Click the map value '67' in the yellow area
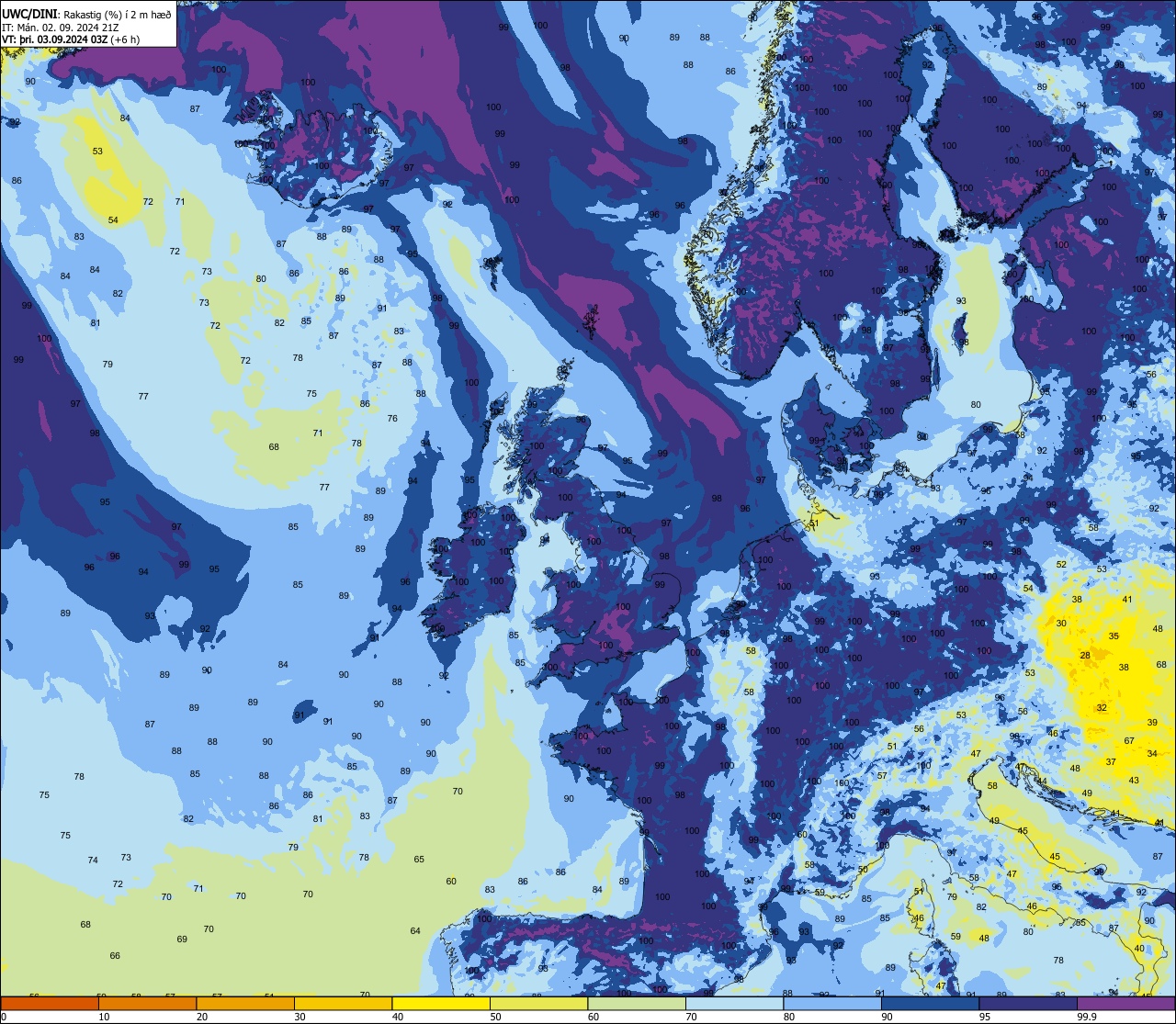This screenshot has height=1024, width=1176. pyautogui.click(x=1129, y=740)
